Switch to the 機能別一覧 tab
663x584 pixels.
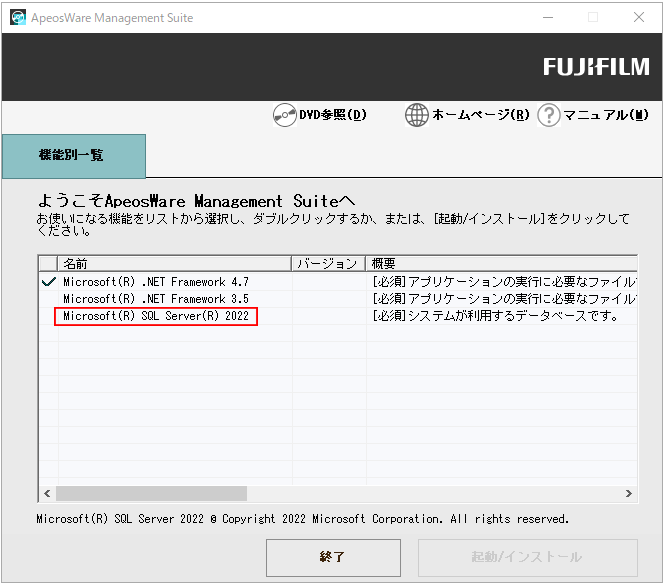click(73, 156)
